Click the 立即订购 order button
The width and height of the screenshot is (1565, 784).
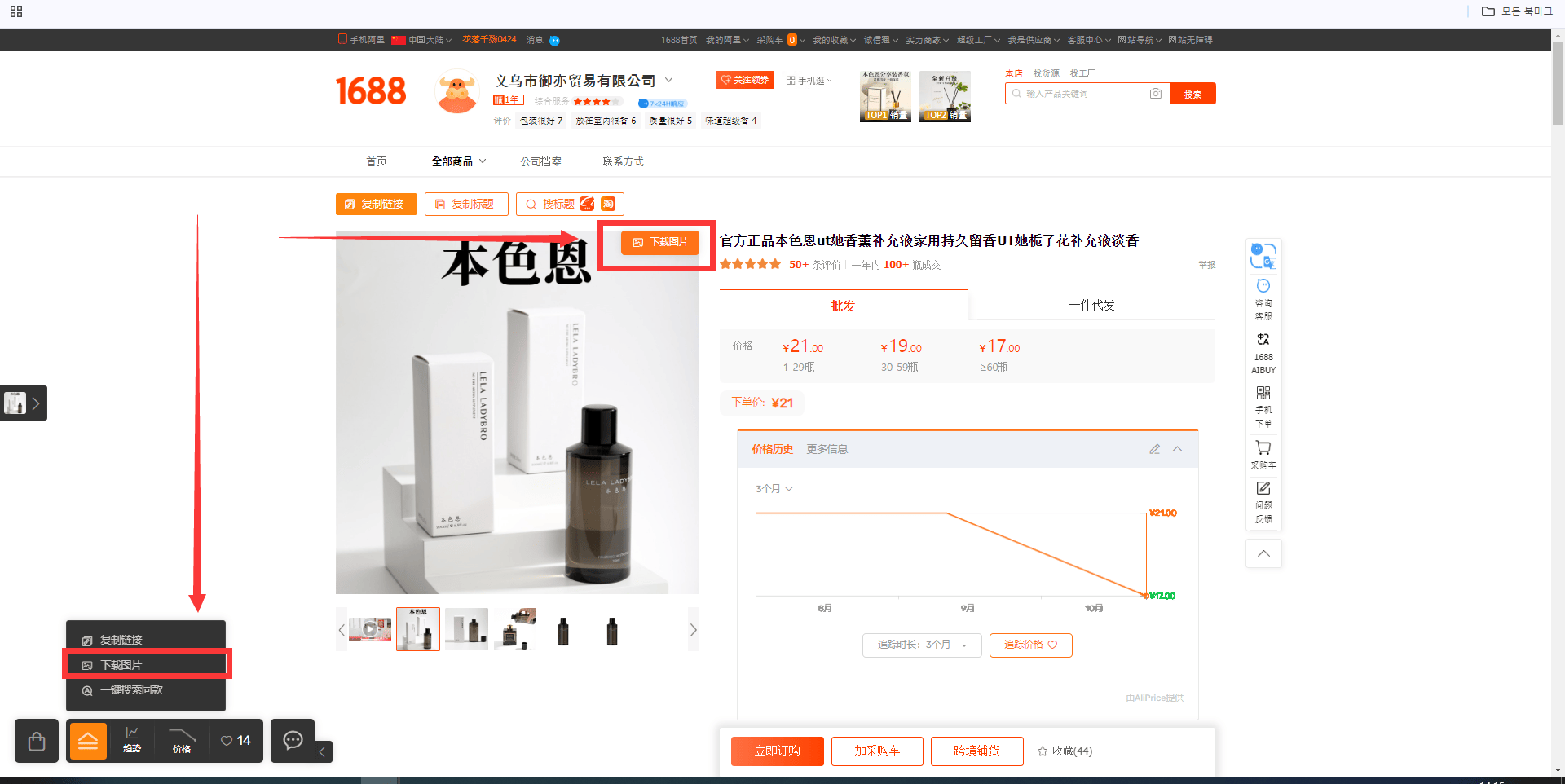(777, 751)
